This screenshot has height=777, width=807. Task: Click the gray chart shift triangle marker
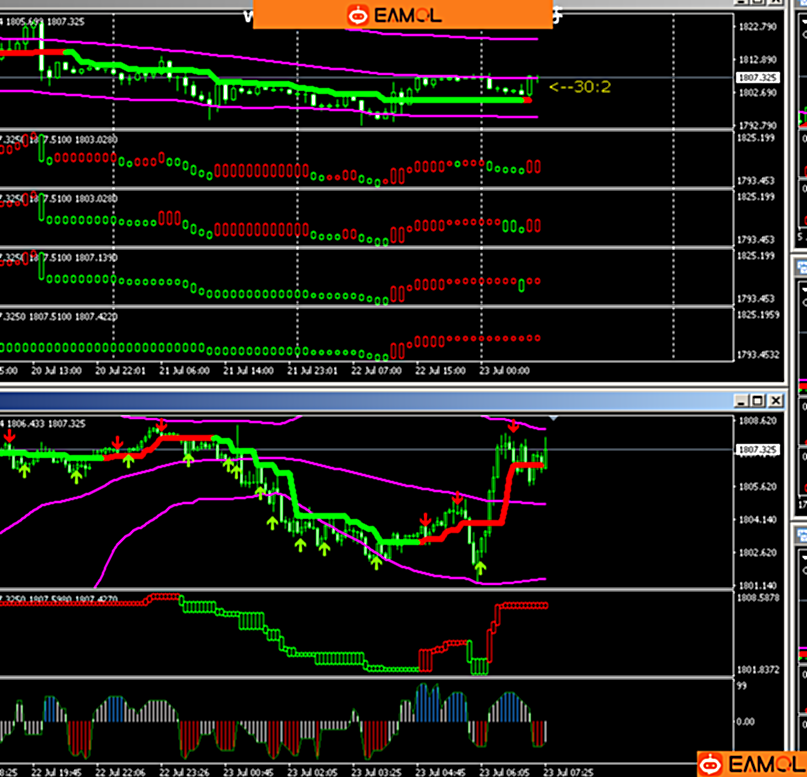tap(554, 416)
